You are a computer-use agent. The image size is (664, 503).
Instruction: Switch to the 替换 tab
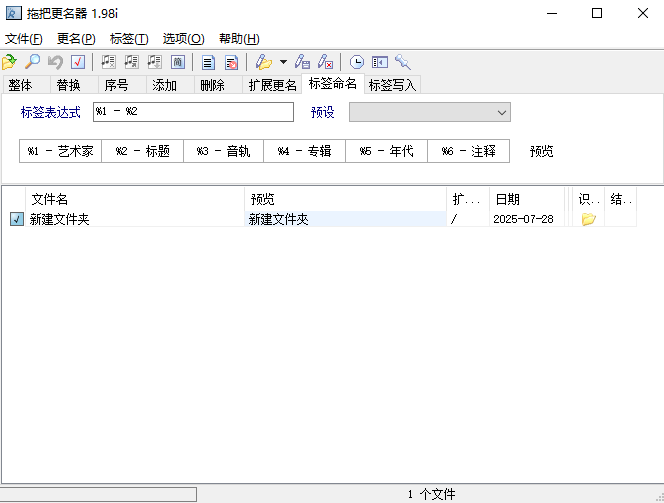pyautogui.click(x=74, y=85)
